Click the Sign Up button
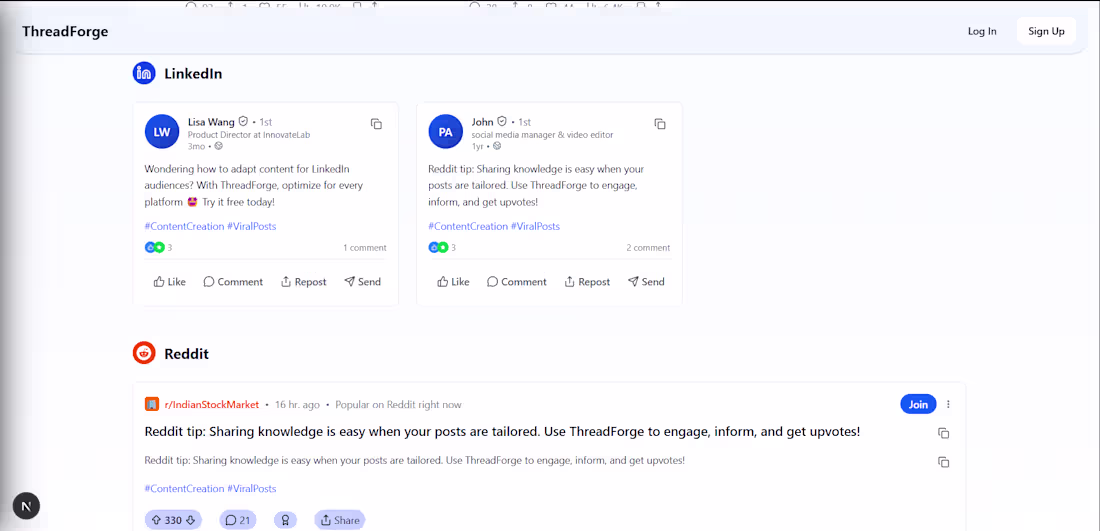The height and width of the screenshot is (531, 1100). coord(1046,31)
